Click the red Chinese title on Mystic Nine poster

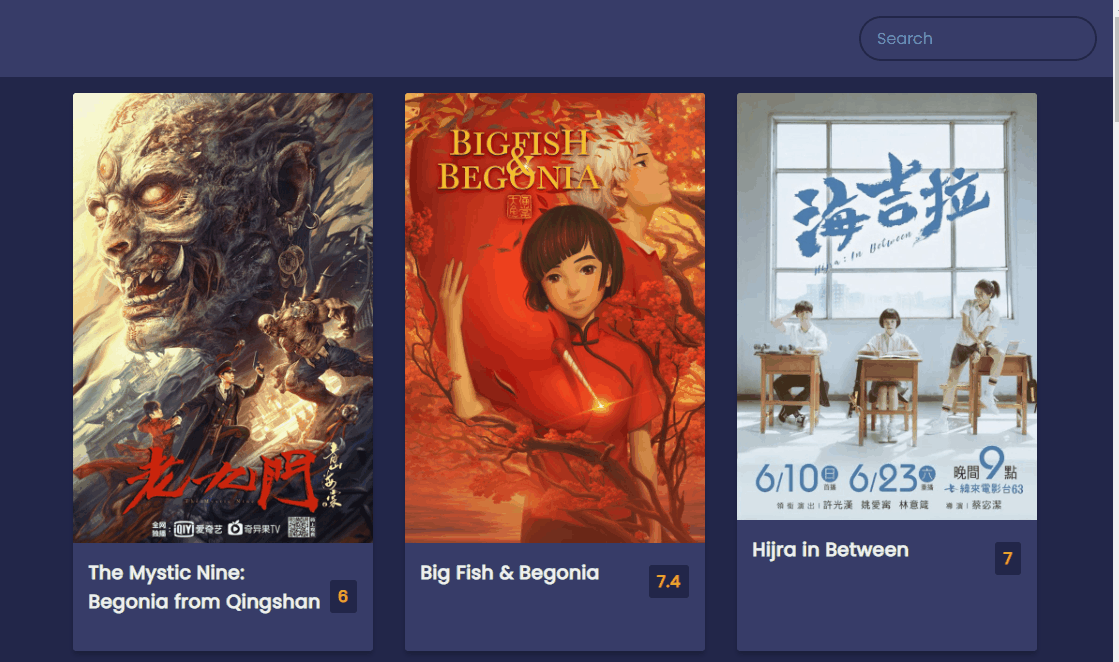221,482
